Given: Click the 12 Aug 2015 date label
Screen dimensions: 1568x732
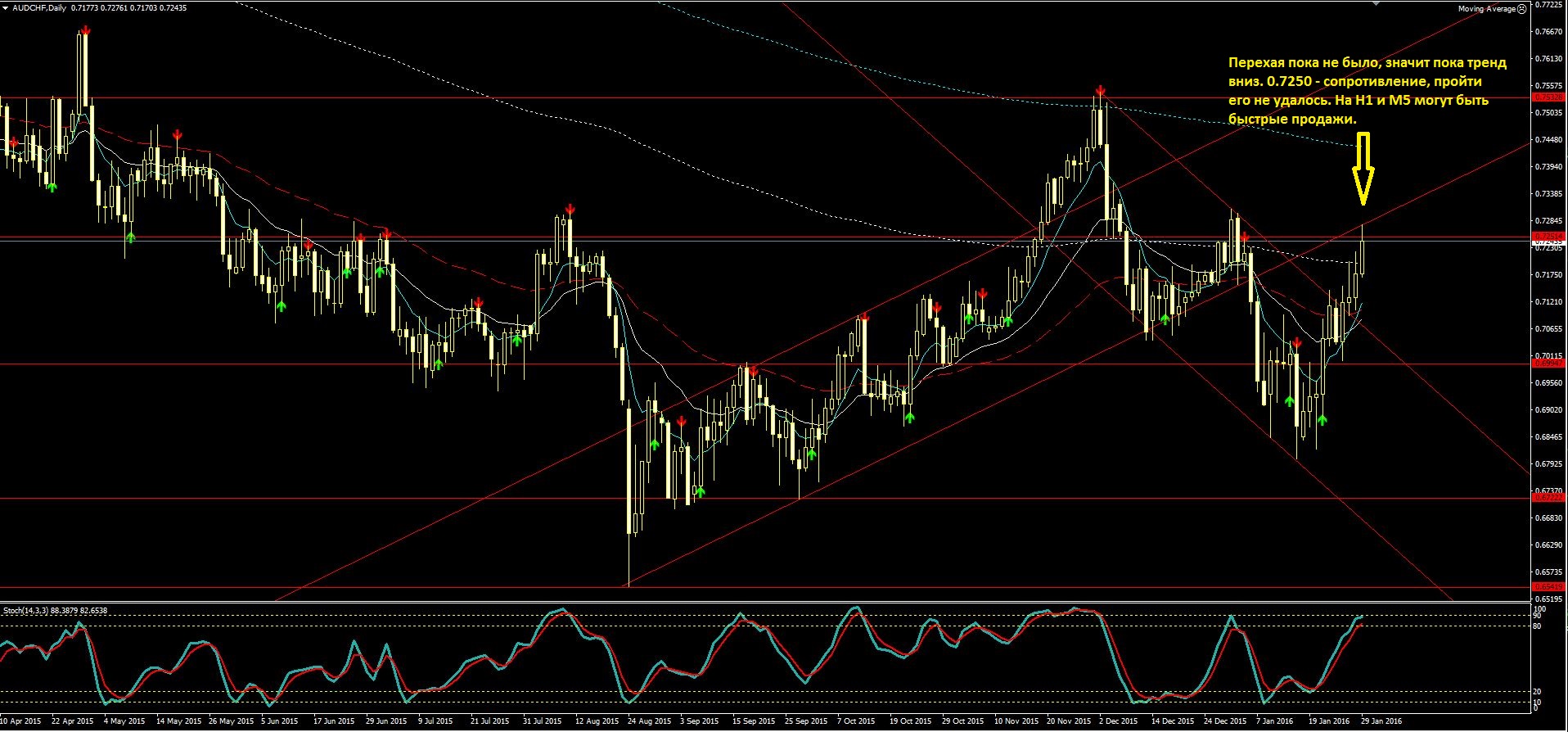Looking at the screenshot, I should [597, 722].
